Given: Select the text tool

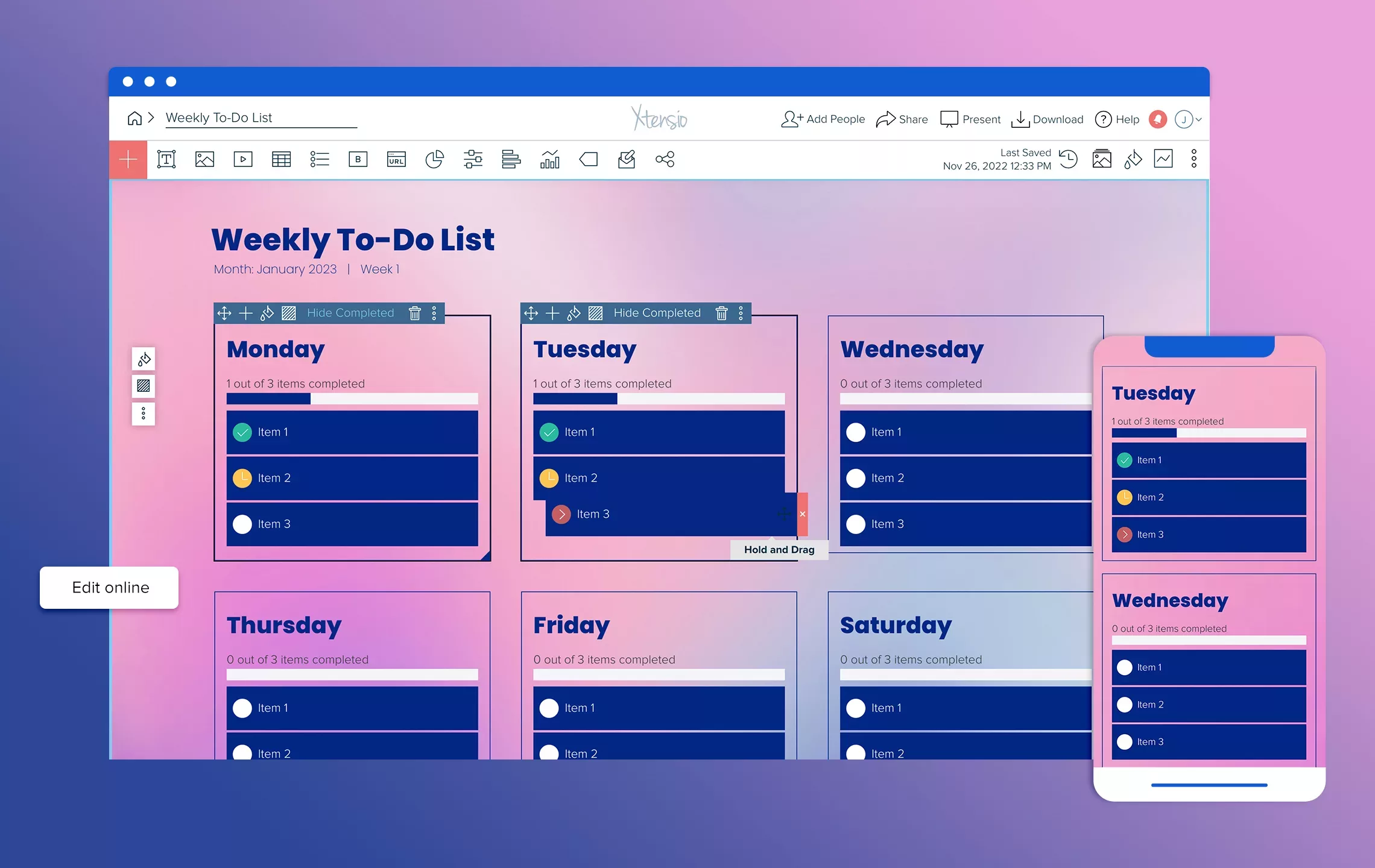Looking at the screenshot, I should [x=166, y=159].
